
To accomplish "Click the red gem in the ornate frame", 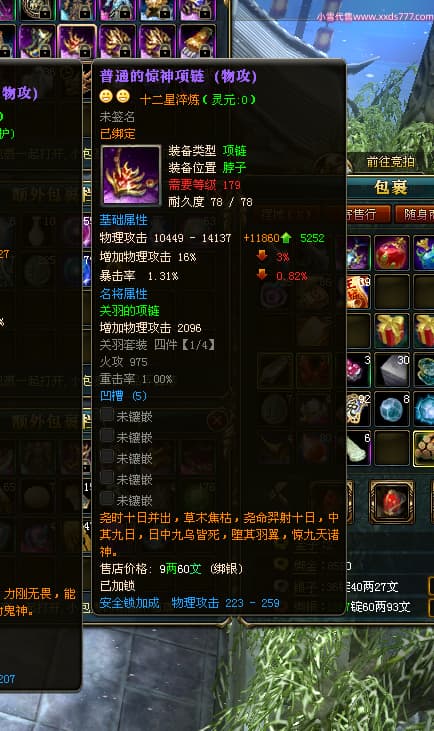I will pos(392,503).
